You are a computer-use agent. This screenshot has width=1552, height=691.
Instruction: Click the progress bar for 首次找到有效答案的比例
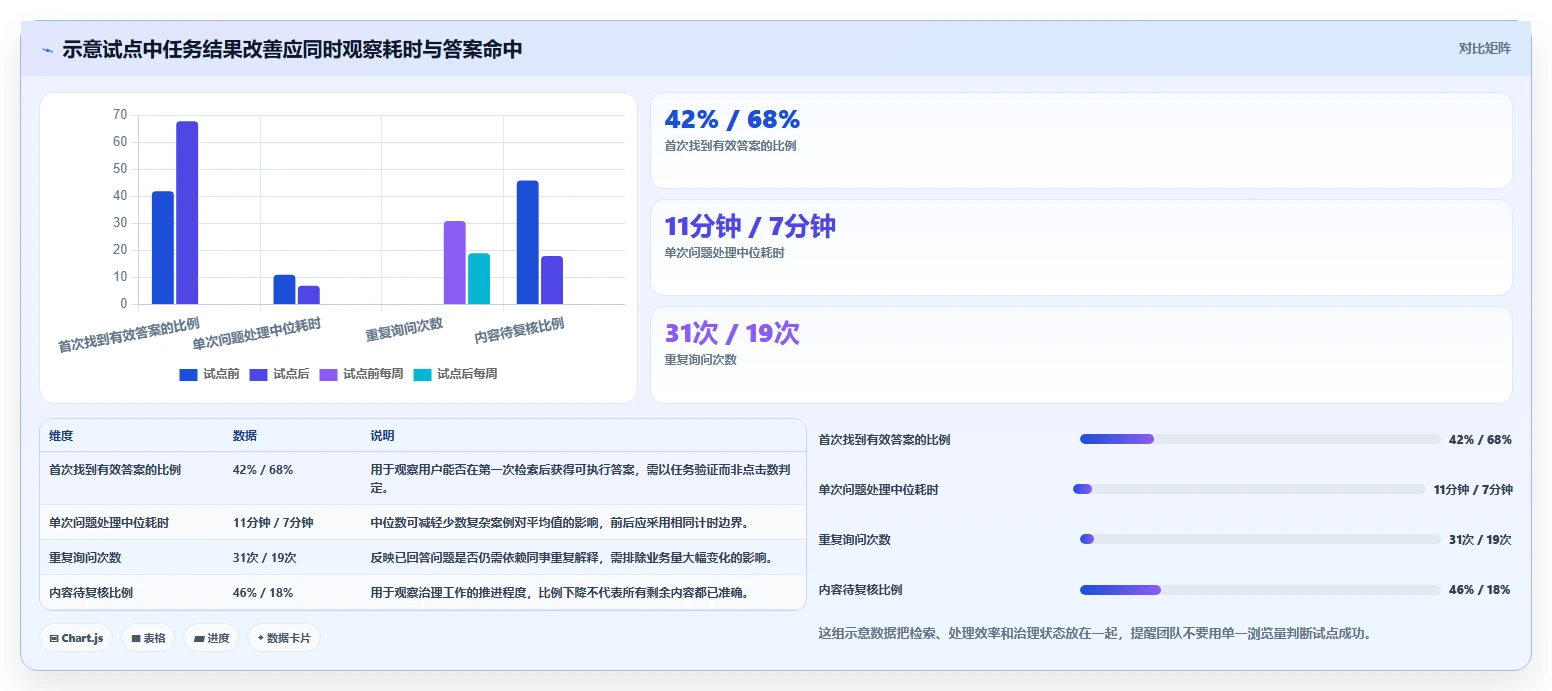pos(1260,439)
